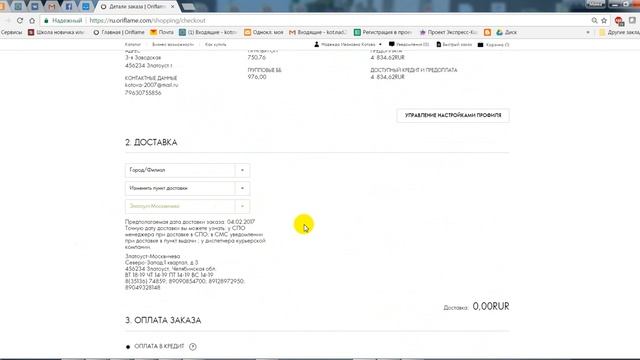Open Школа новичка bookmark
This screenshot has width=640, height=360.
[x=56, y=32]
